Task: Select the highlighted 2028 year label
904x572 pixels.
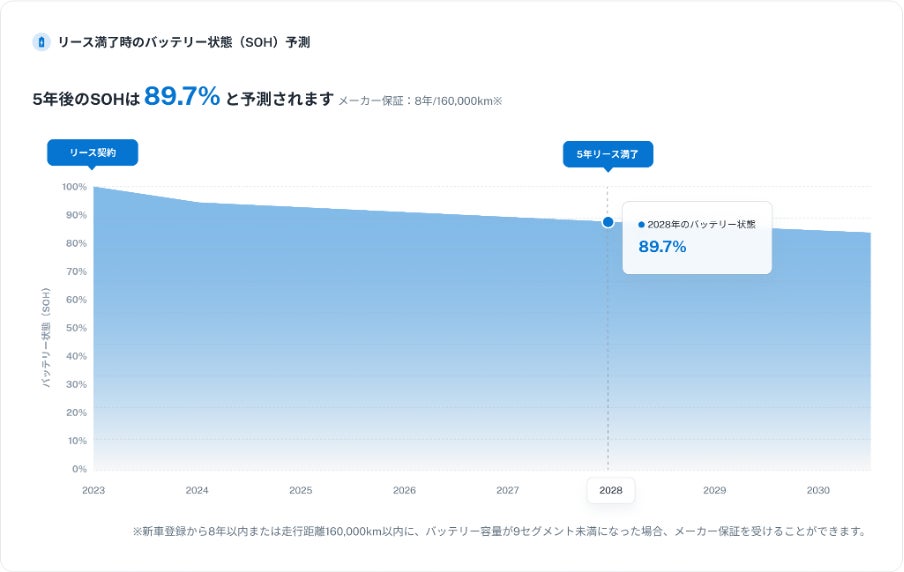Action: [x=610, y=491]
